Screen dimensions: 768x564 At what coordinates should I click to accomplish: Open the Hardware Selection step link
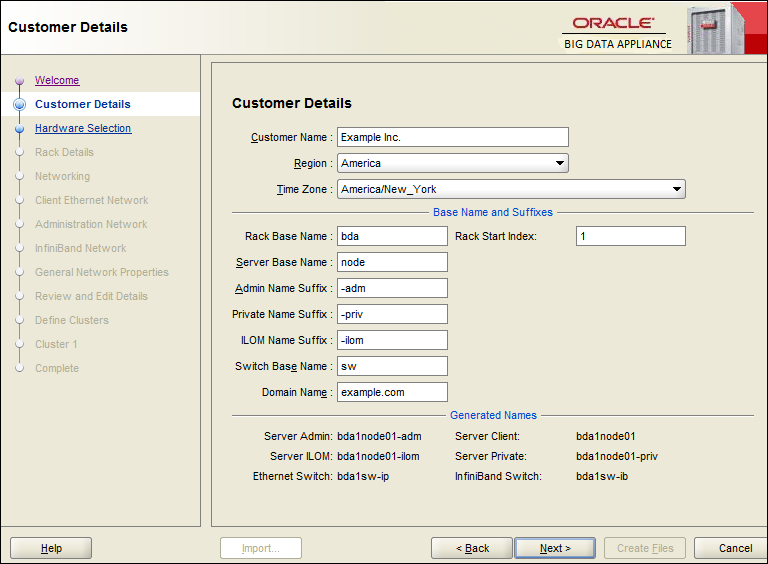[83, 128]
